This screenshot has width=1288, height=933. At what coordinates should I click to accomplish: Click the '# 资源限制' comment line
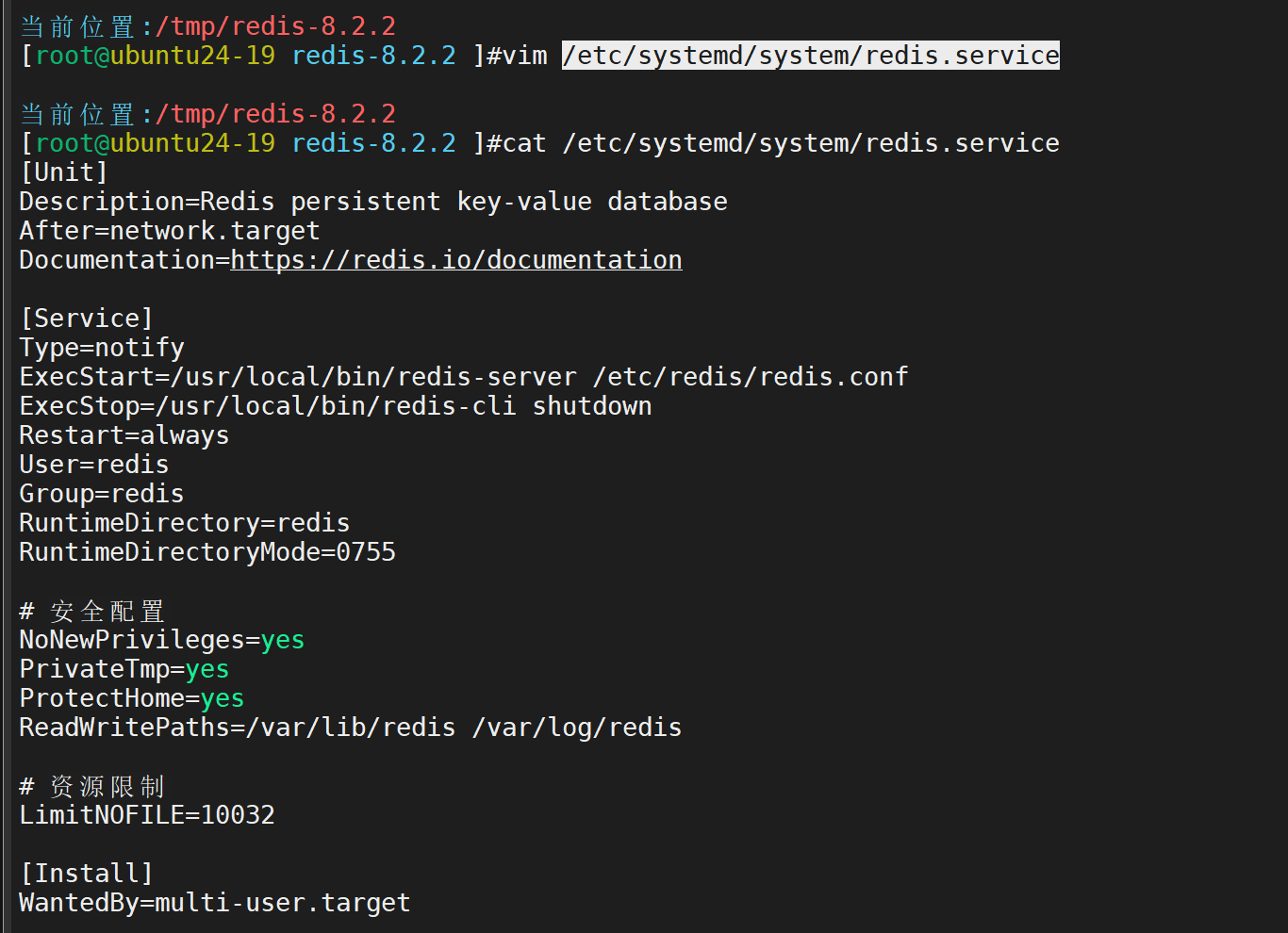pyautogui.click(x=92, y=786)
